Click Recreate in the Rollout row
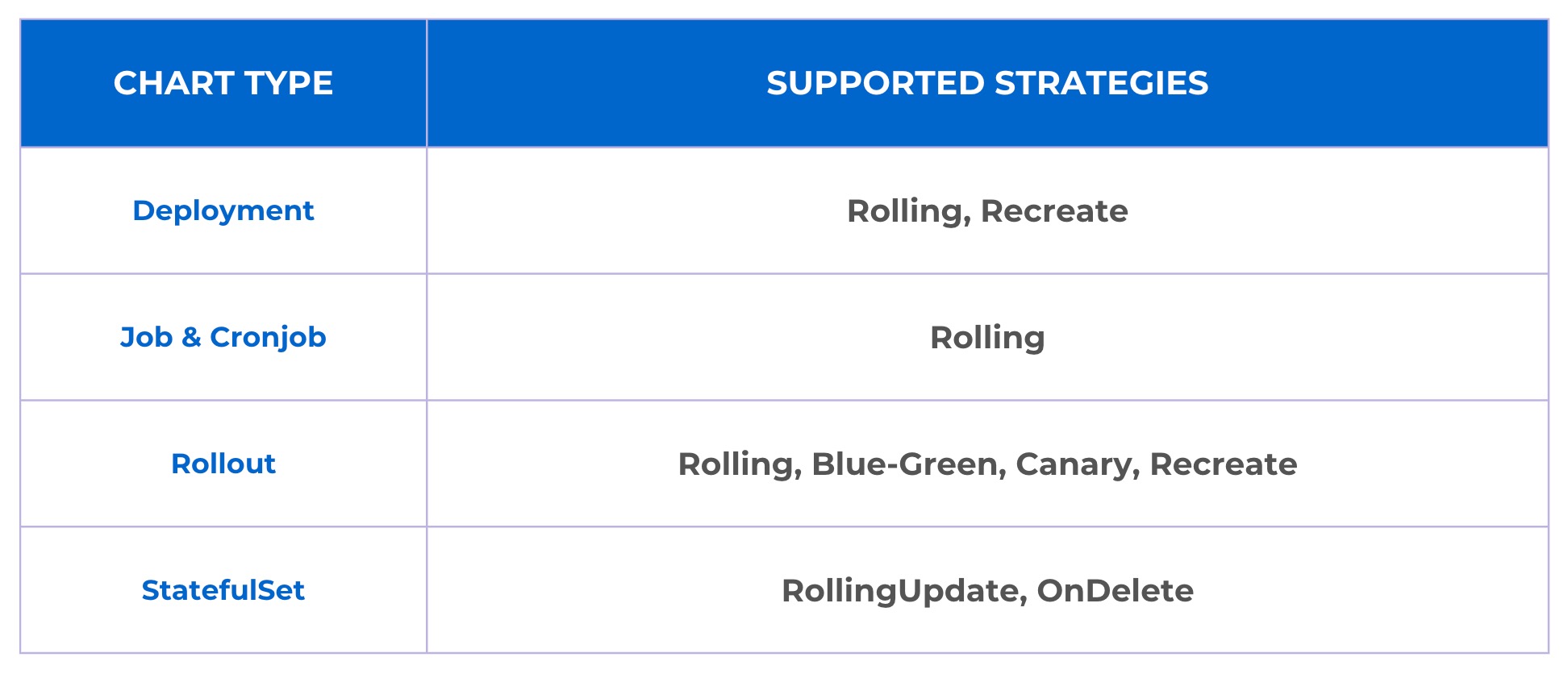1568x674 pixels. 1224,464
